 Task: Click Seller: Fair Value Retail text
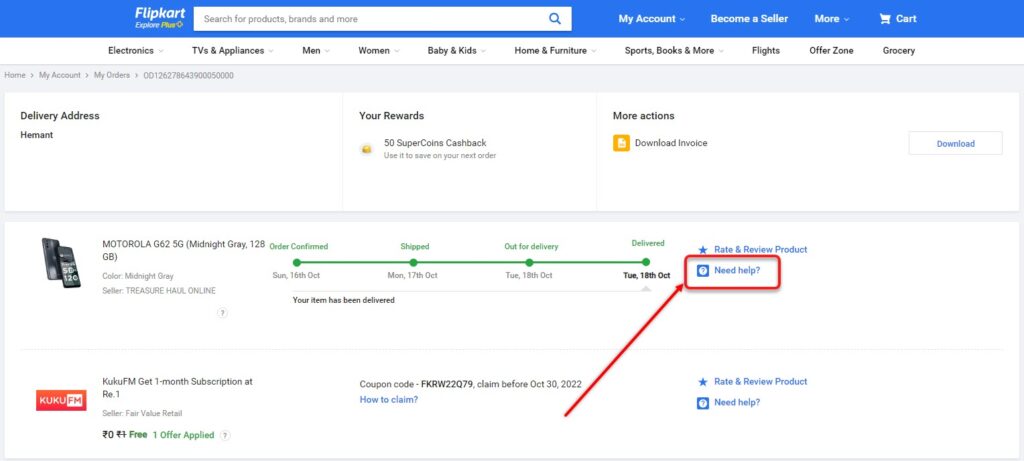[142, 413]
